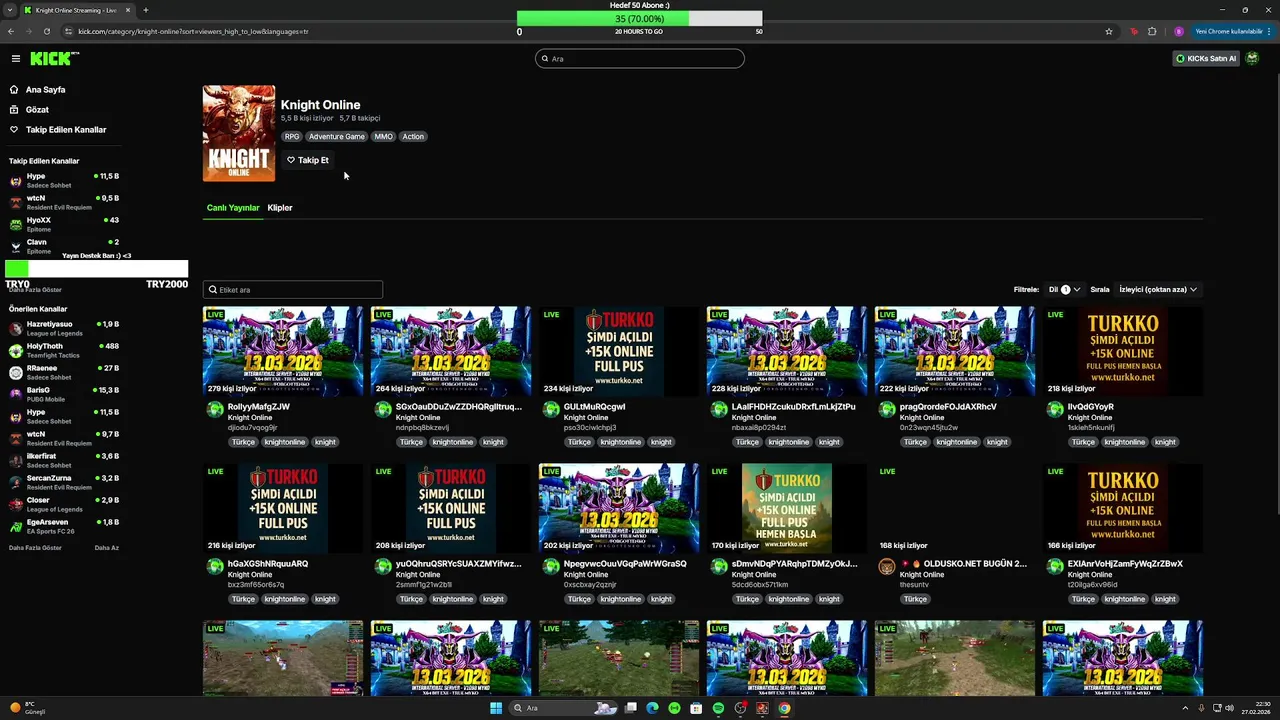Open recommended channel Hazretiyasuo avatar
Viewport: 1280px width, 720px height.
[x=16, y=329]
